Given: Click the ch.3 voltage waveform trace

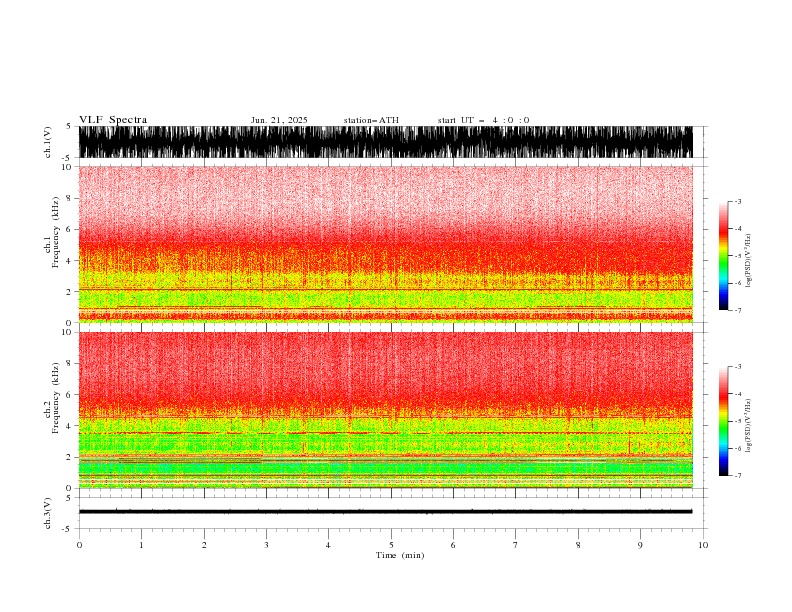Looking at the screenshot, I should [386, 512].
